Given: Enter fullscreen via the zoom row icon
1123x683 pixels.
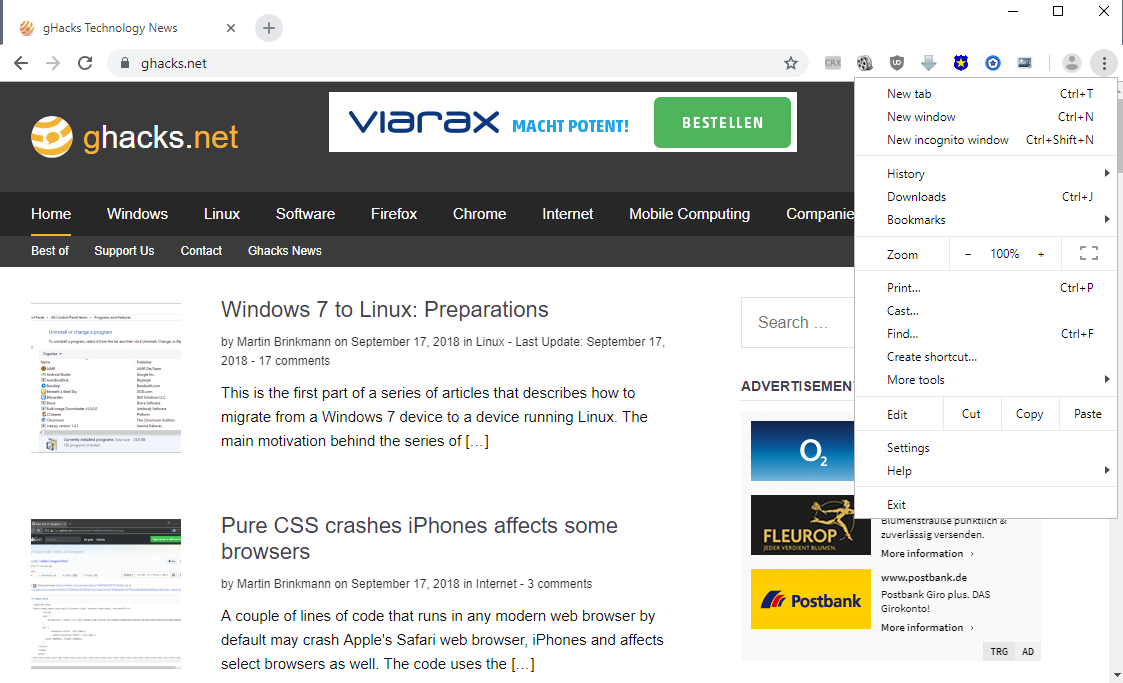Looking at the screenshot, I should [x=1089, y=253].
